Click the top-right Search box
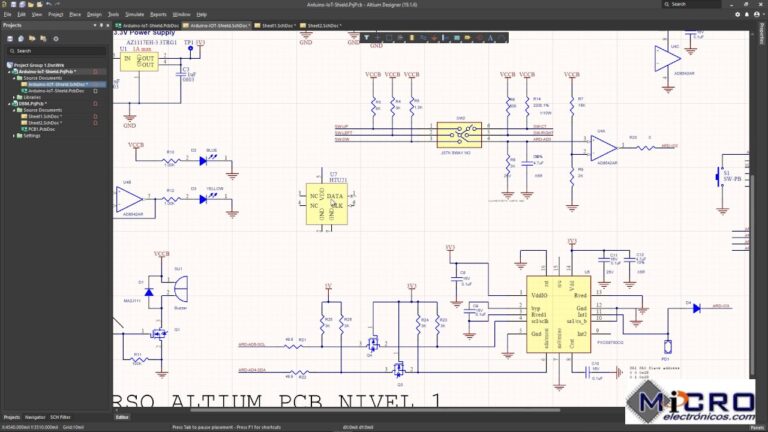 [692, 4]
